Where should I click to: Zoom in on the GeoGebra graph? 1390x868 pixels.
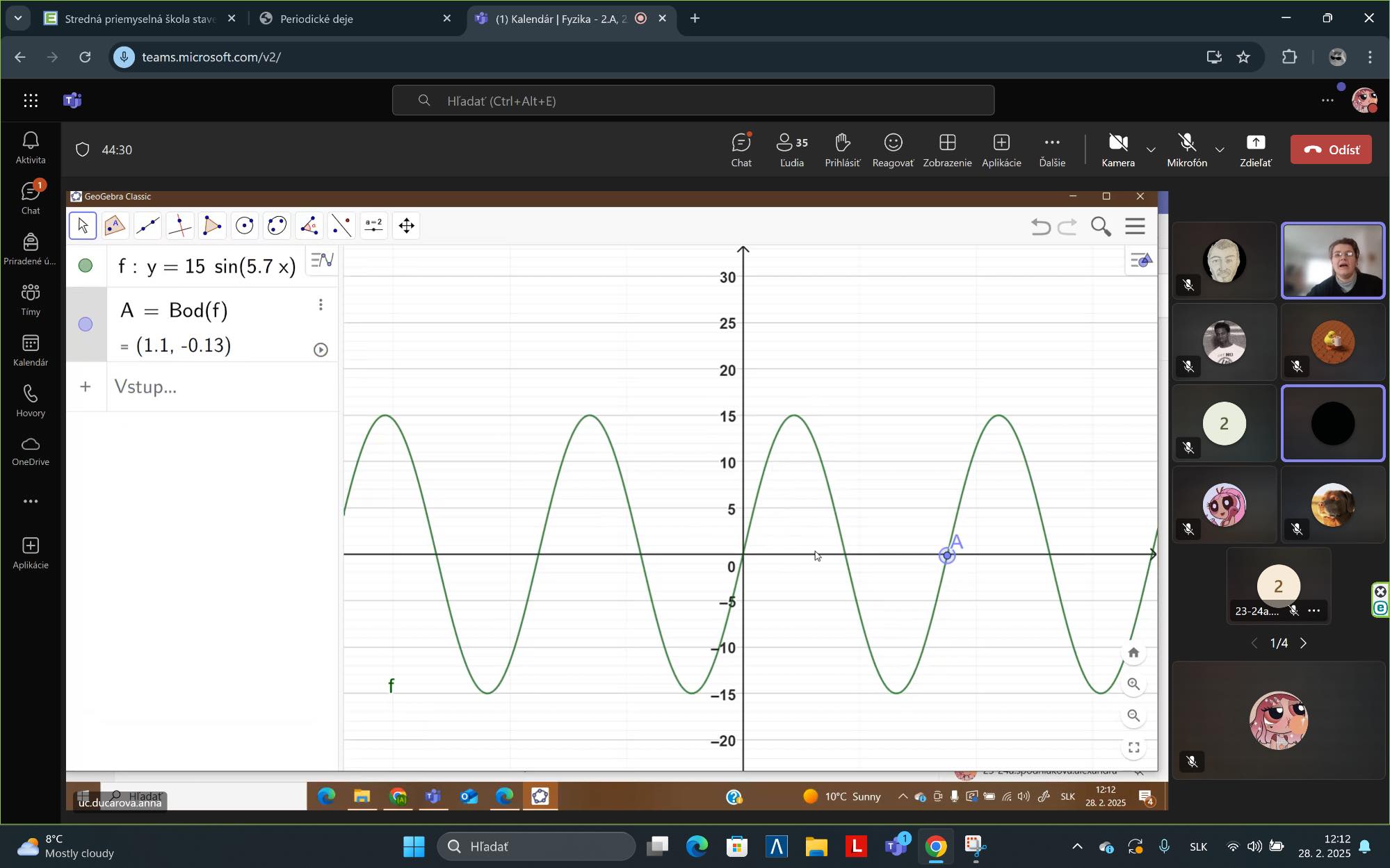pyautogui.click(x=1133, y=684)
